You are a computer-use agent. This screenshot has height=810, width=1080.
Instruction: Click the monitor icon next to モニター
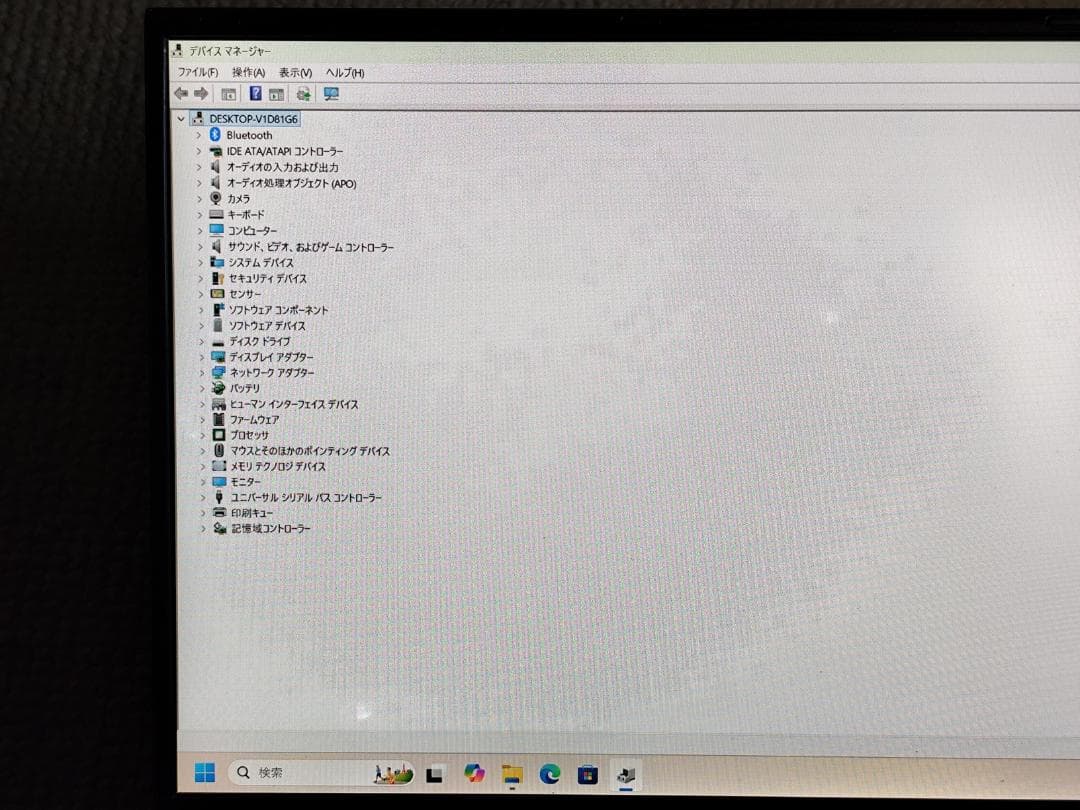tap(218, 481)
